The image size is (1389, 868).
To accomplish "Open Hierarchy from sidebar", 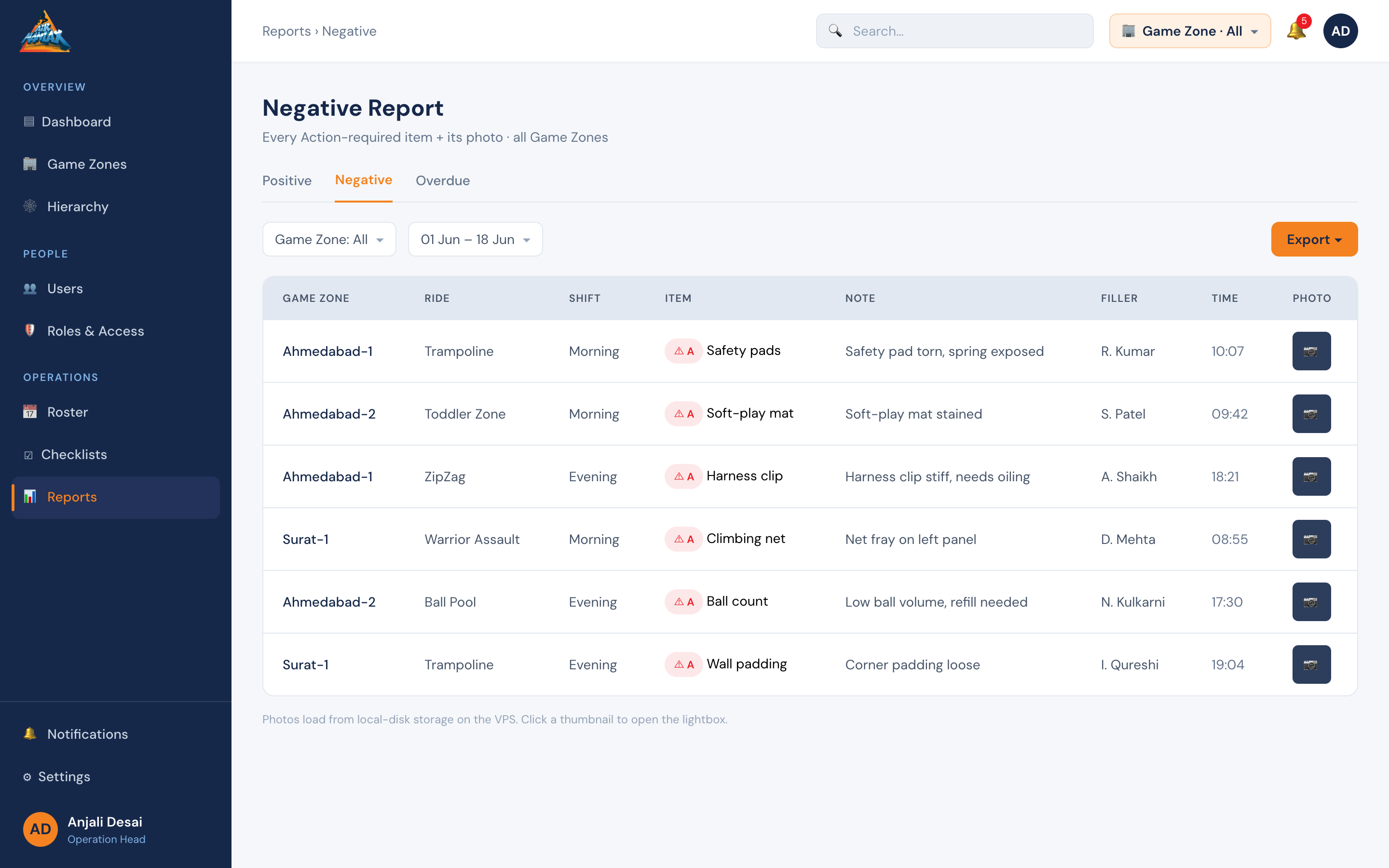I will (x=115, y=207).
